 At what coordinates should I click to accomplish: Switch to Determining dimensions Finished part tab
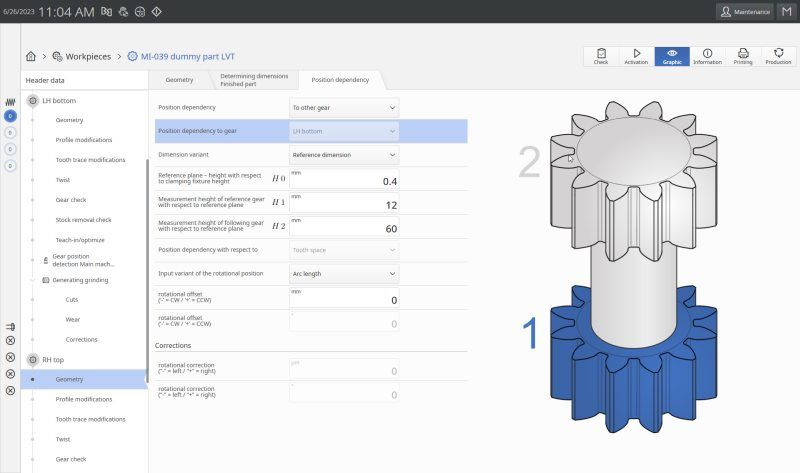tap(253, 79)
